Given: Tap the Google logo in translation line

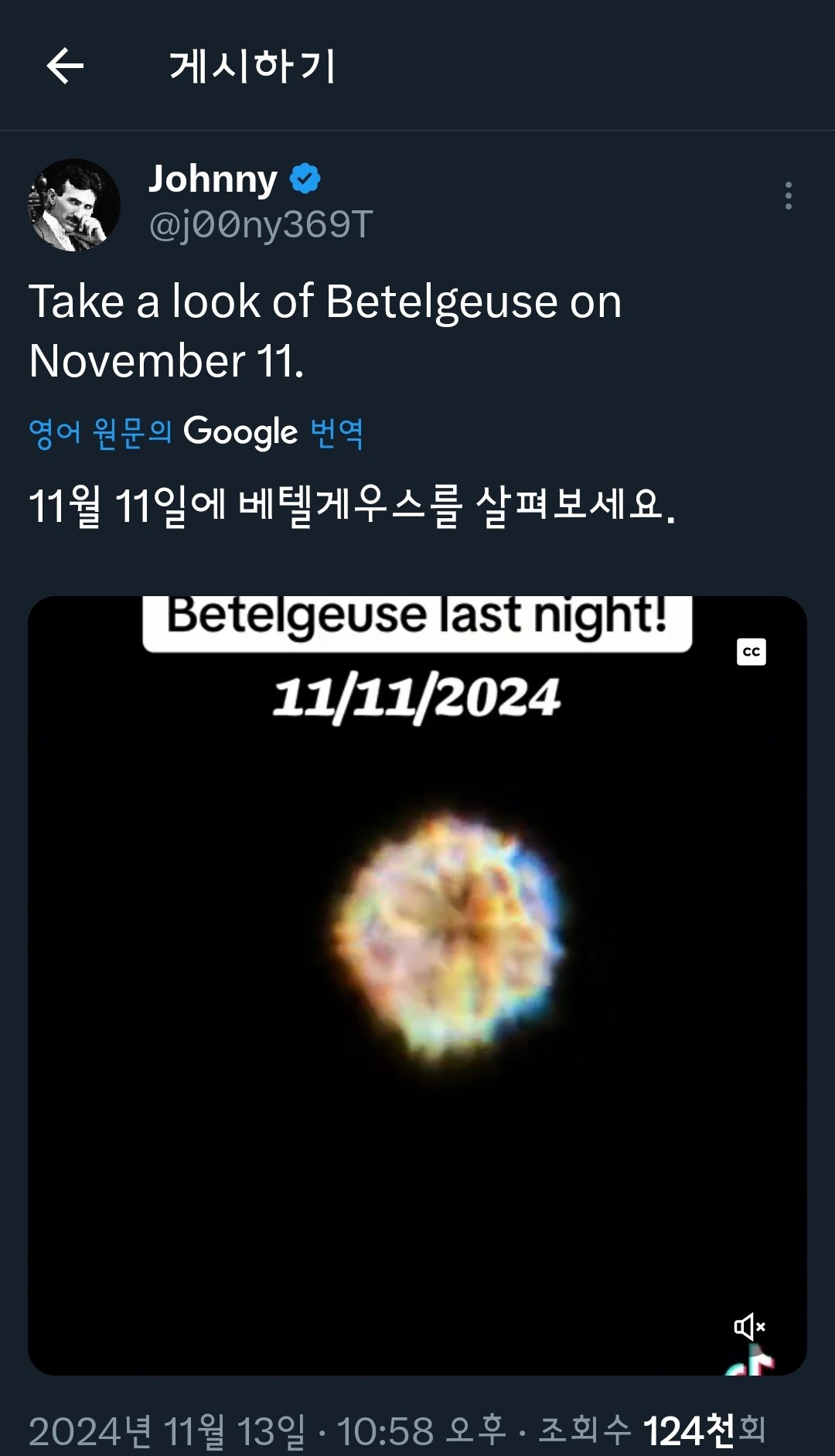Looking at the screenshot, I should click(x=240, y=432).
